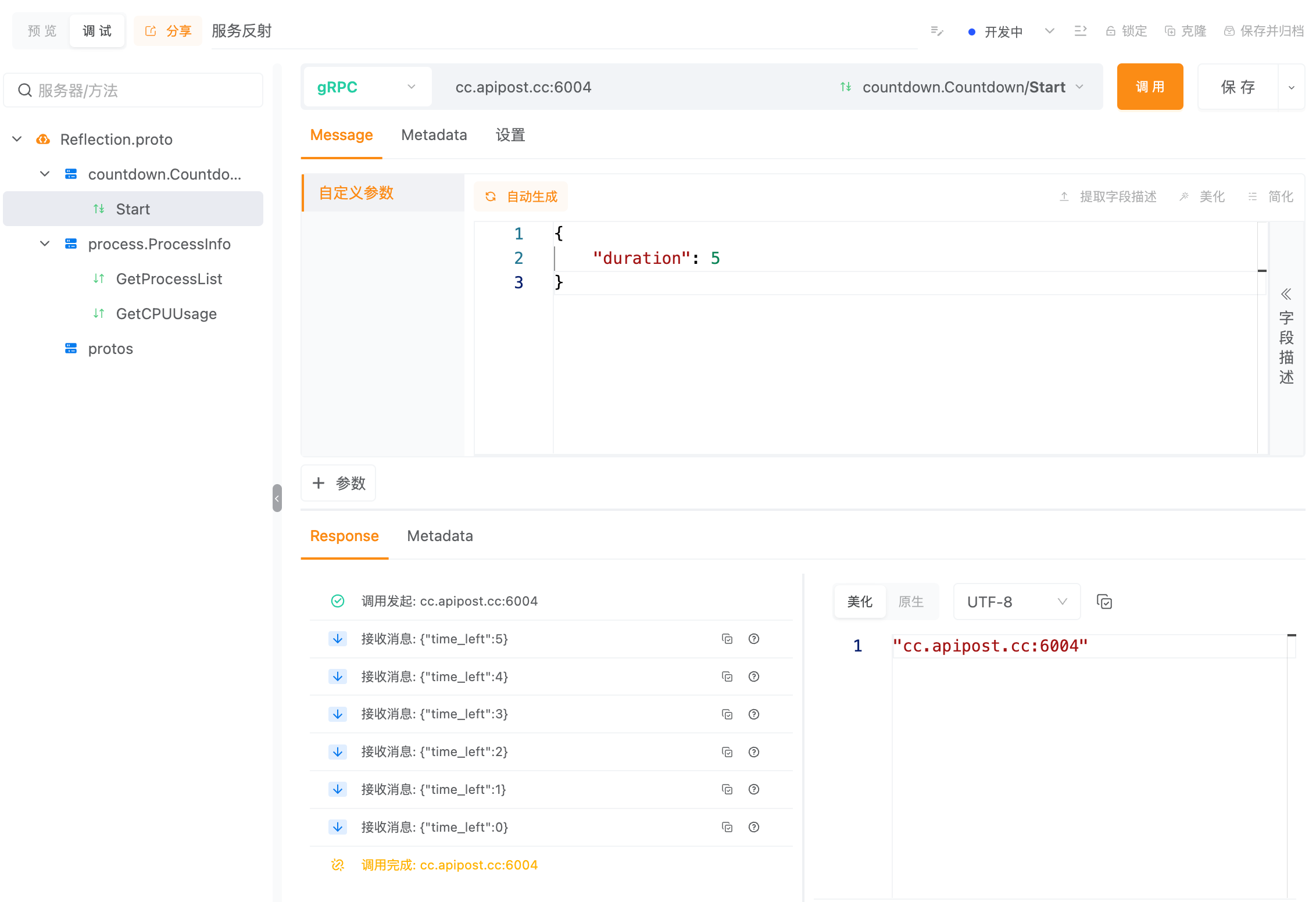Click the 锁定 lock icon

coord(1110,31)
